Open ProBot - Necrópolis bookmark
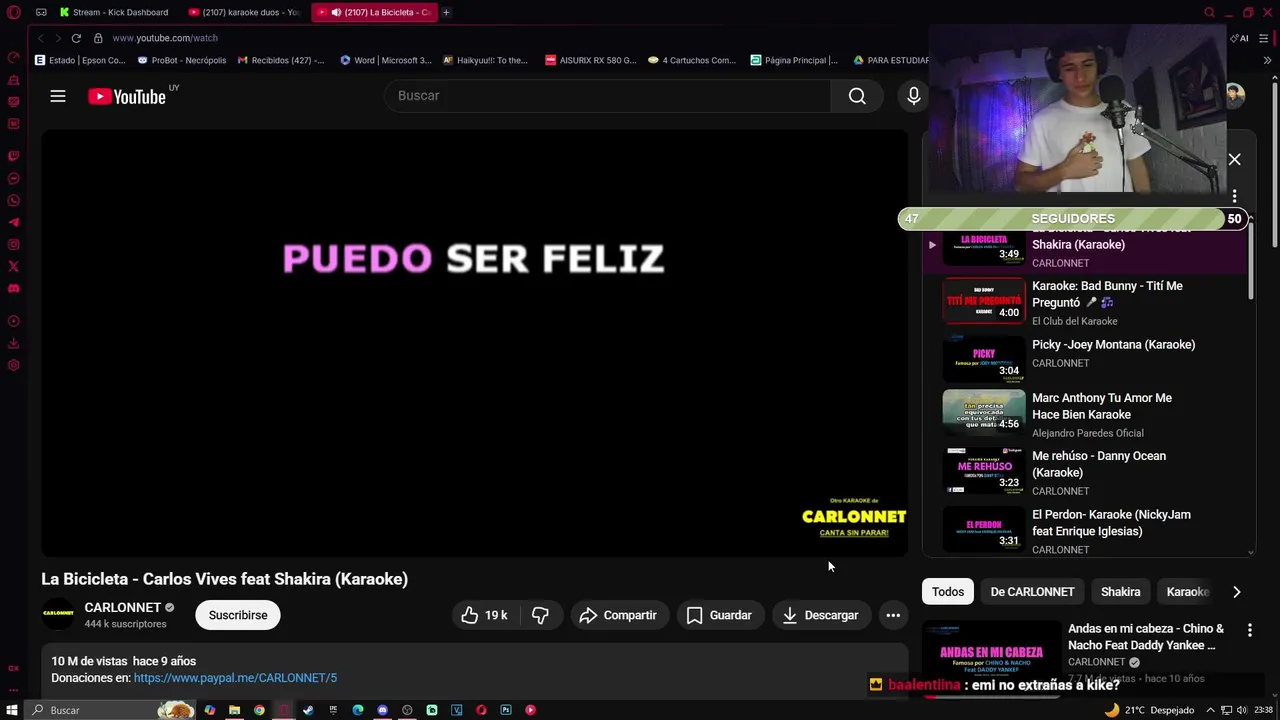The image size is (1280, 720). 182,60
